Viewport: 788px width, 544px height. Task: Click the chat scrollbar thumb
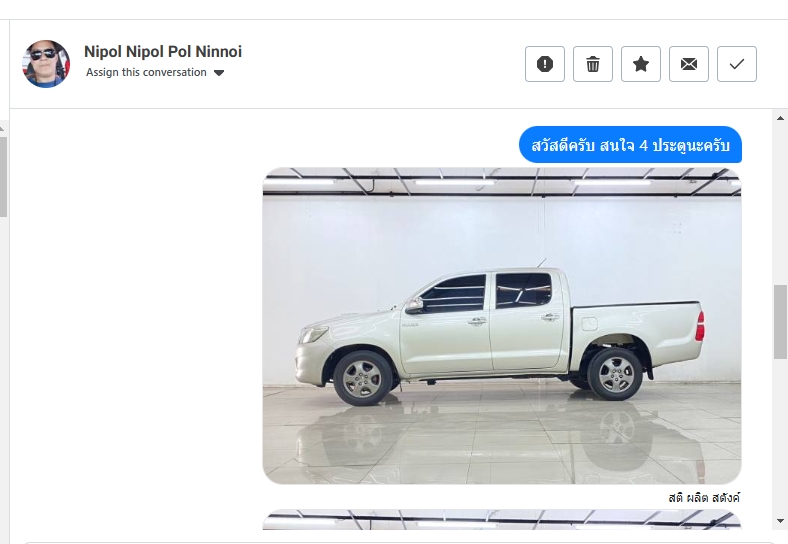(x=780, y=322)
